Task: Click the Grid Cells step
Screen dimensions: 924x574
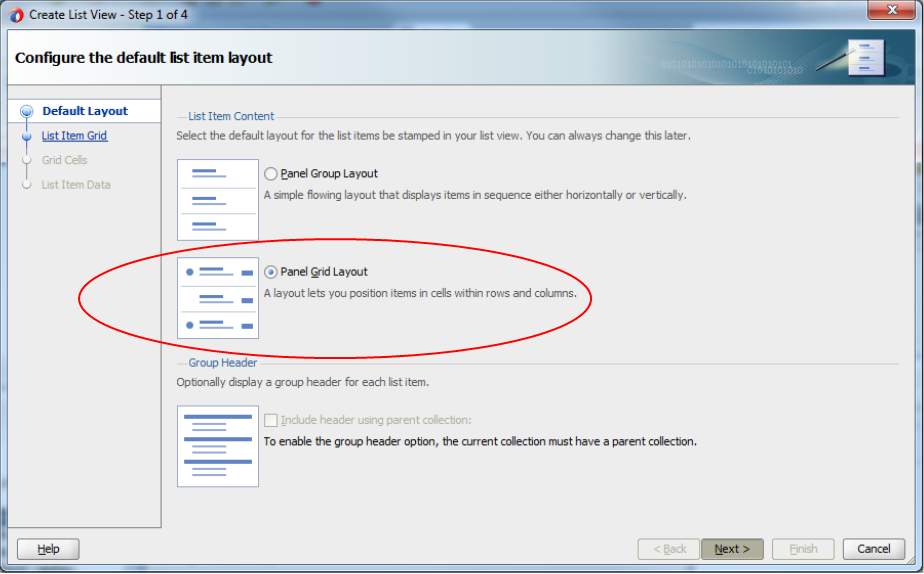Action: (64, 160)
